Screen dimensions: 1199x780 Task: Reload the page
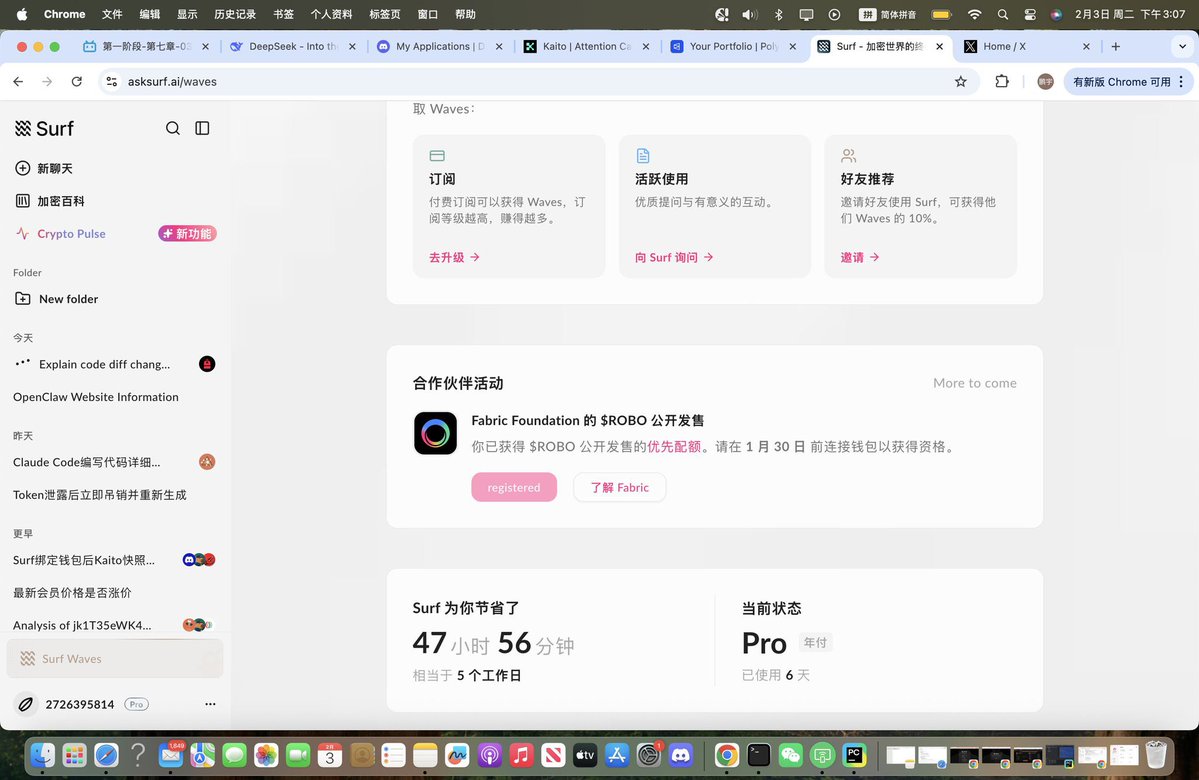(x=76, y=82)
